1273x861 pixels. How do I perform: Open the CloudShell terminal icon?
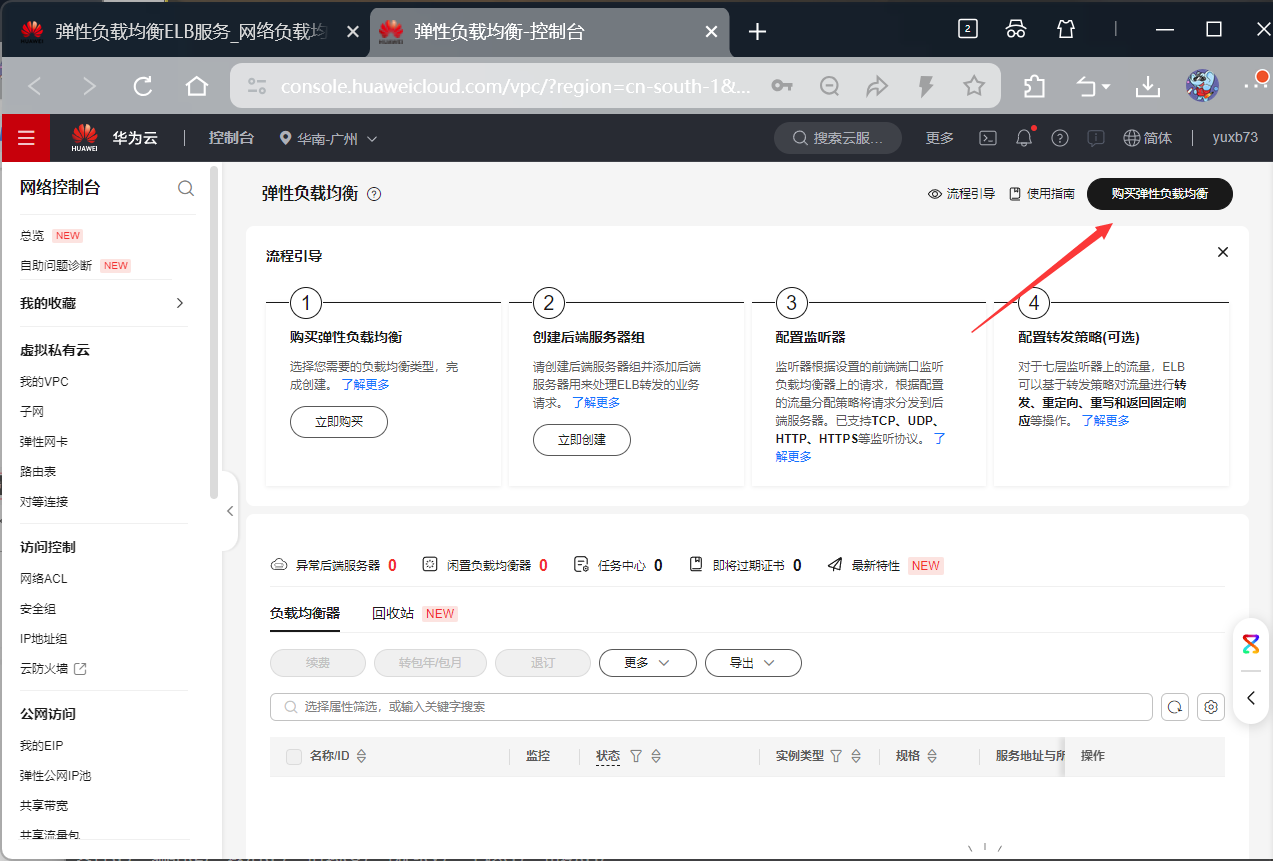(987, 138)
